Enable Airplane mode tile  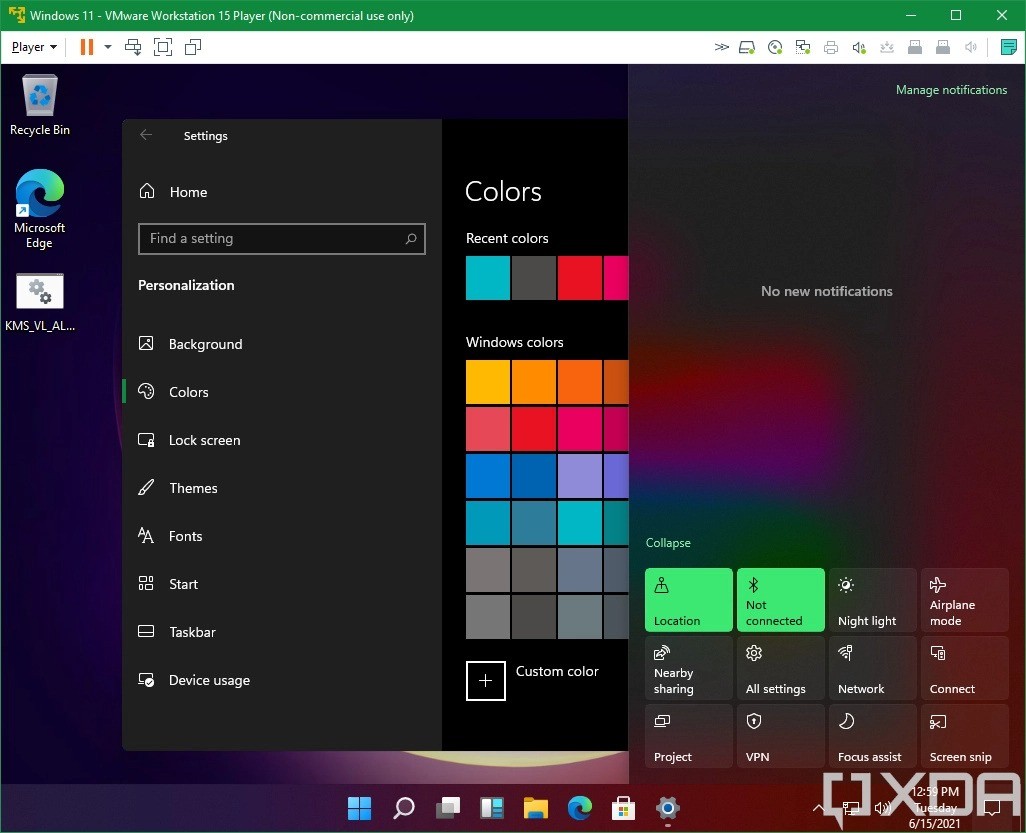[964, 600]
